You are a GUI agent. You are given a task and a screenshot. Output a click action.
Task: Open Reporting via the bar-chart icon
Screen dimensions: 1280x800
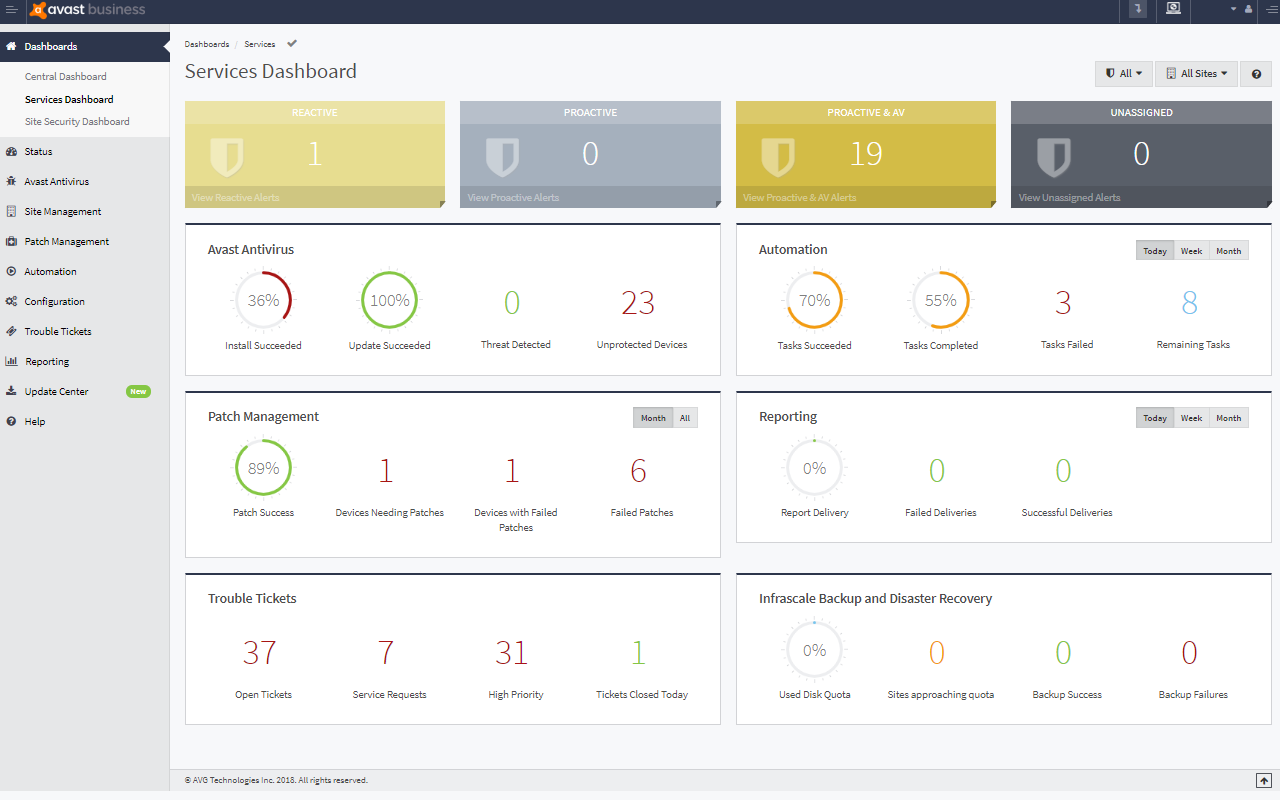coord(10,361)
